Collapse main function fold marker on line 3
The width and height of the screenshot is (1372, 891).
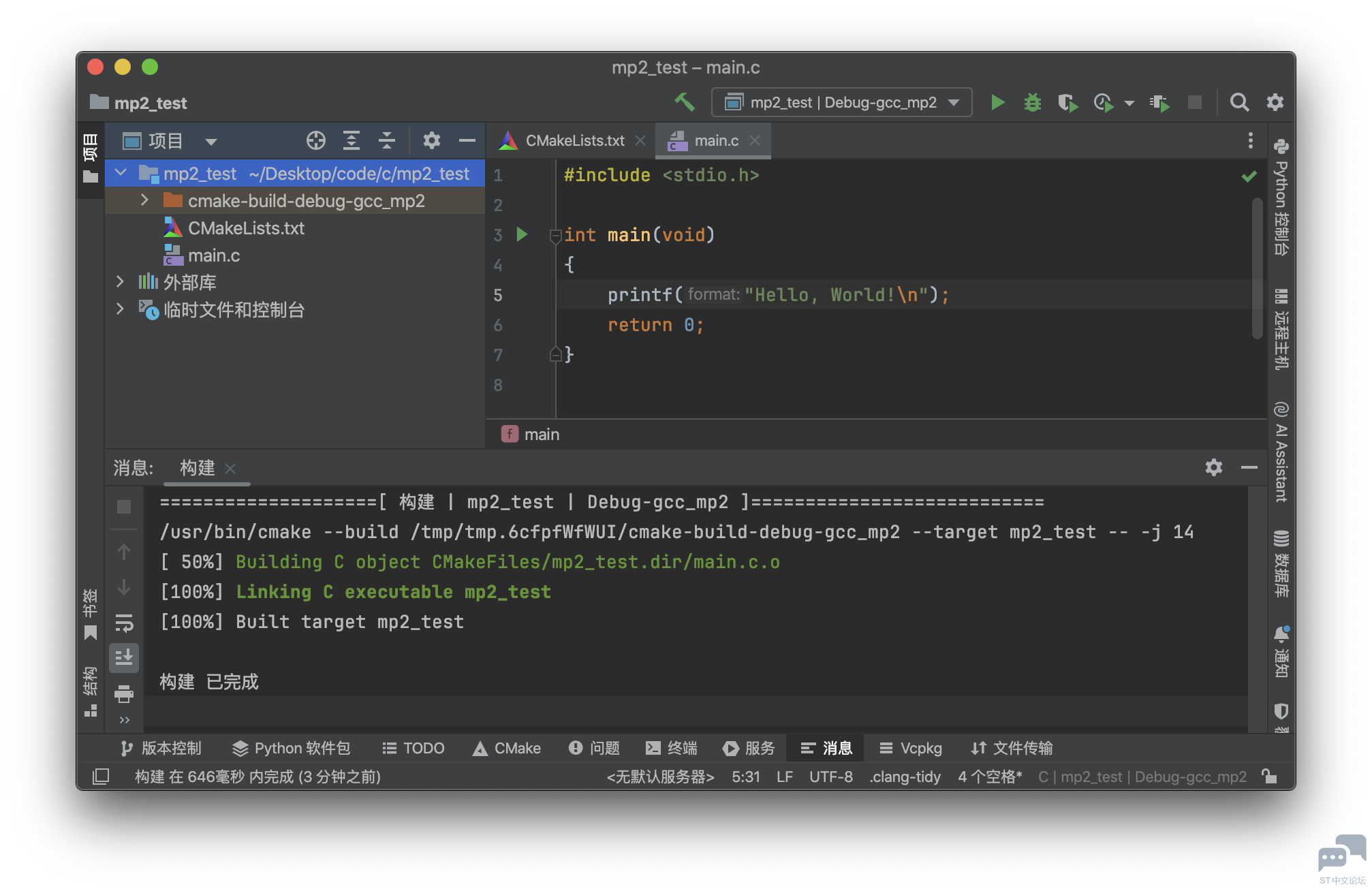pyautogui.click(x=555, y=236)
